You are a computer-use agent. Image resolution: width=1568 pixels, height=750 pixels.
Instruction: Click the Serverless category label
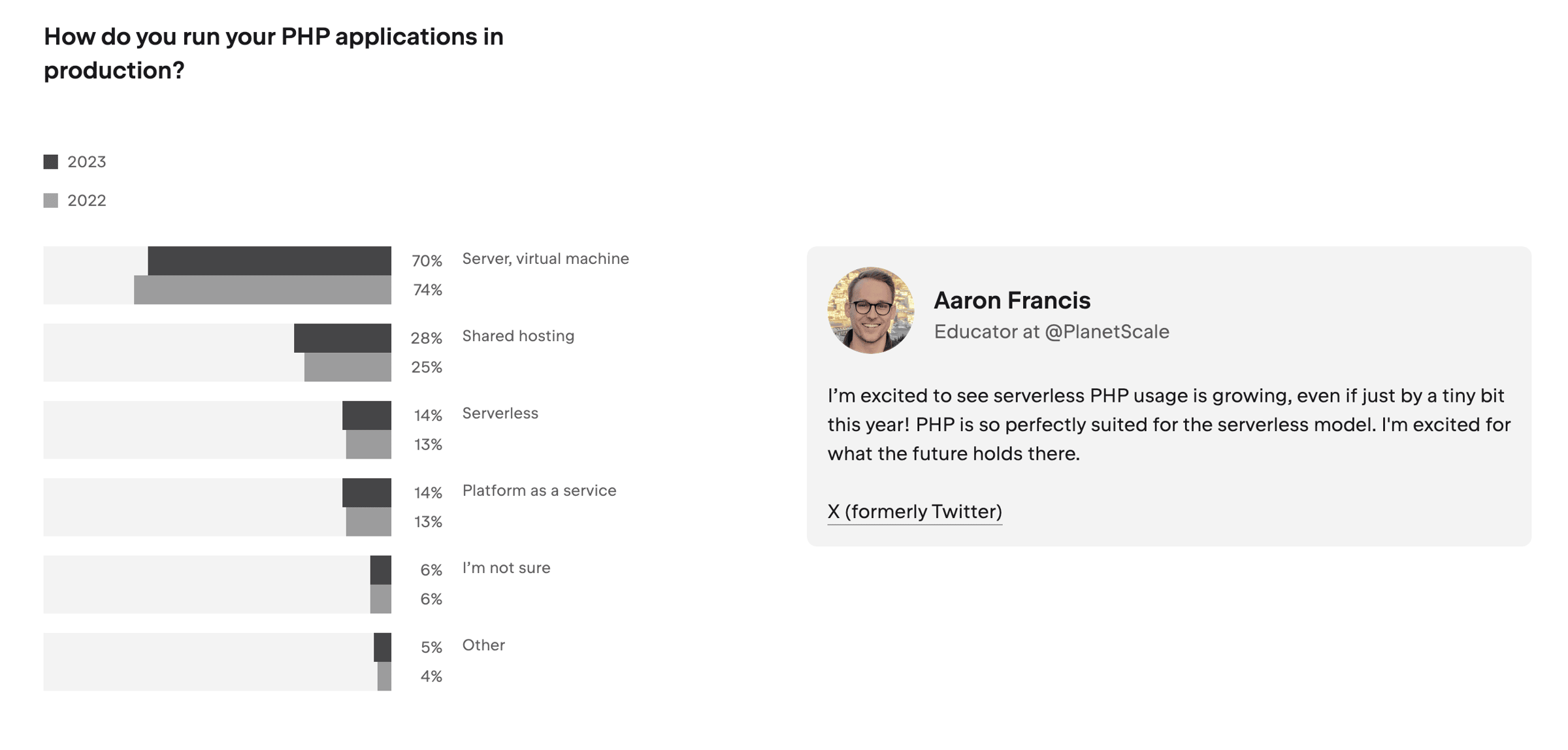click(500, 414)
